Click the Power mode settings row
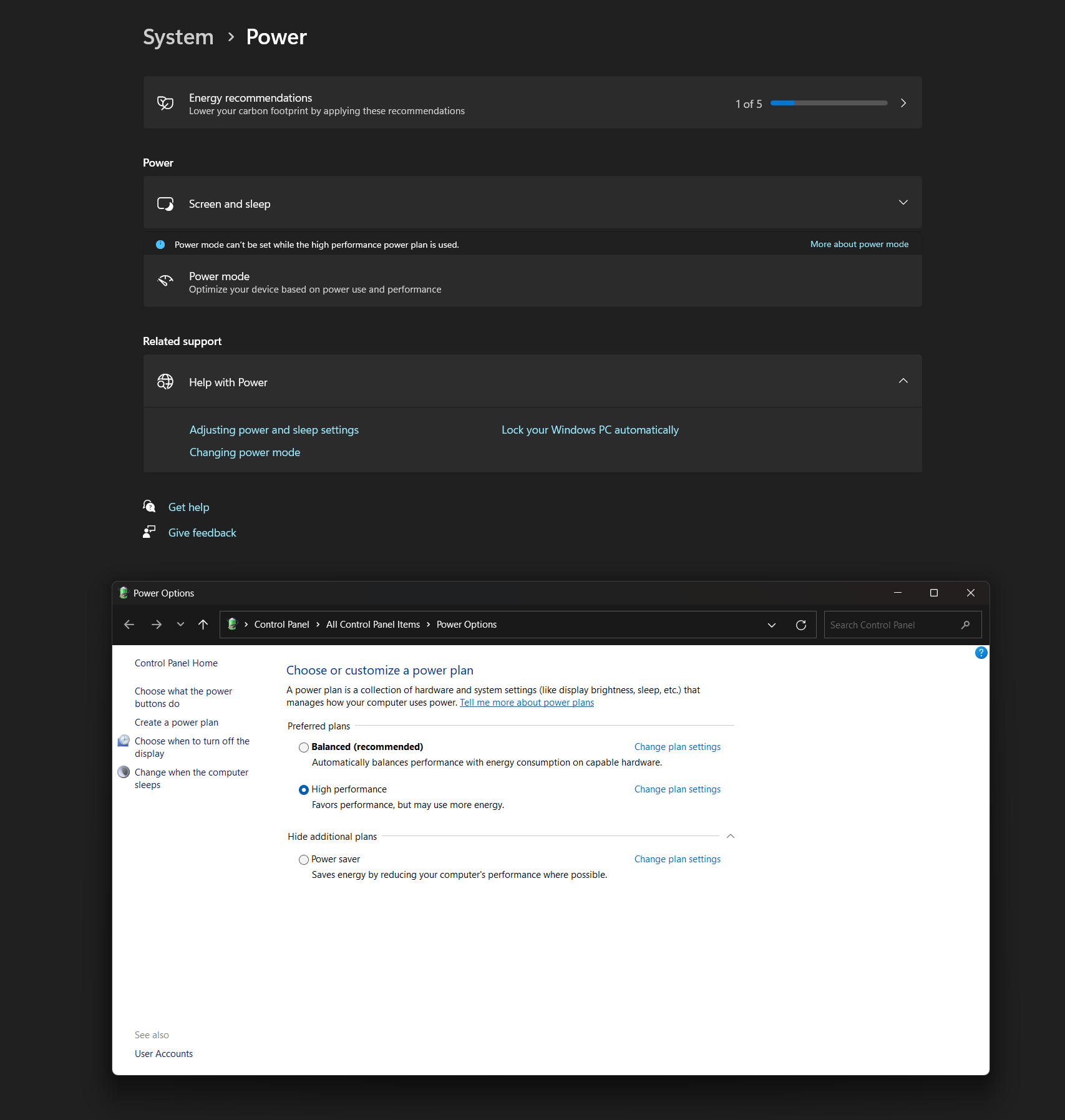The height and width of the screenshot is (1120, 1065). coord(532,281)
